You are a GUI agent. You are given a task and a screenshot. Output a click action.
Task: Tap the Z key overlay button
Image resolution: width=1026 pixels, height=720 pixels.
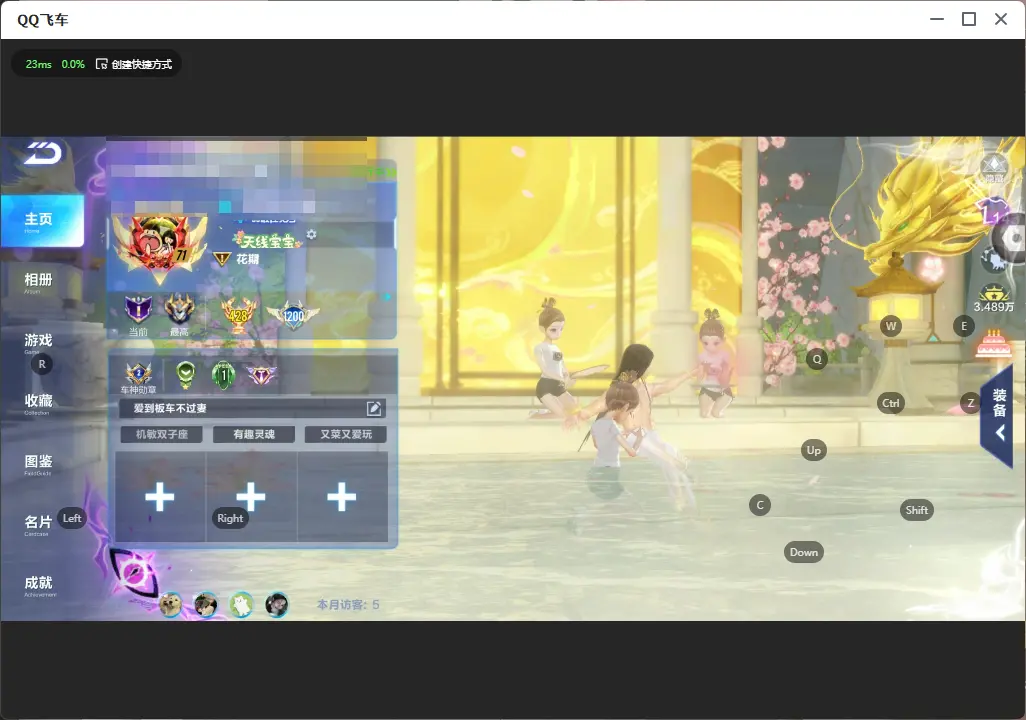(x=971, y=403)
